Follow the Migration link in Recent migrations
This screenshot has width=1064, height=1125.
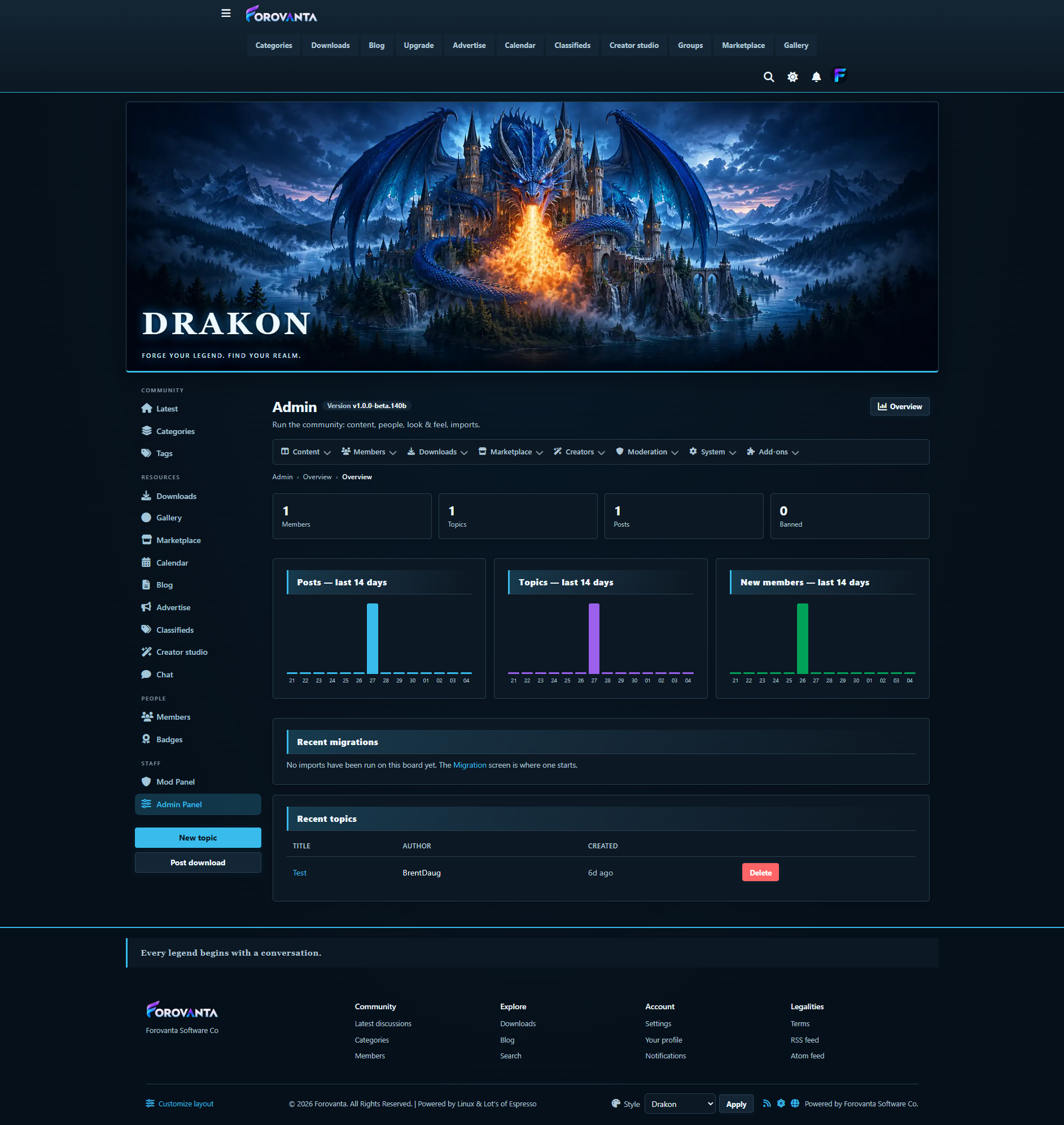pos(470,765)
